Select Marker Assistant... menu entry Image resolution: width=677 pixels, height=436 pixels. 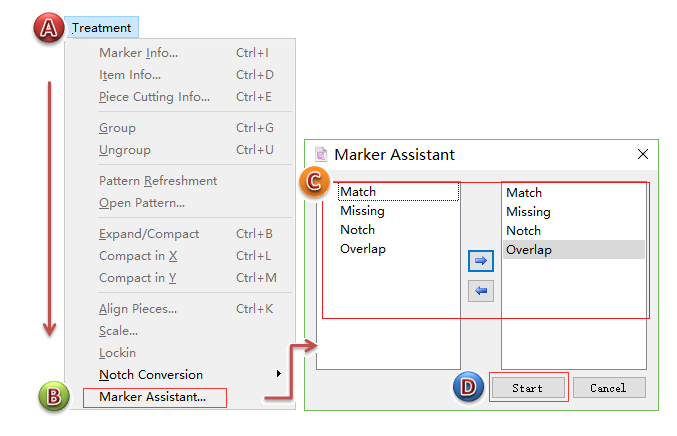(x=153, y=397)
